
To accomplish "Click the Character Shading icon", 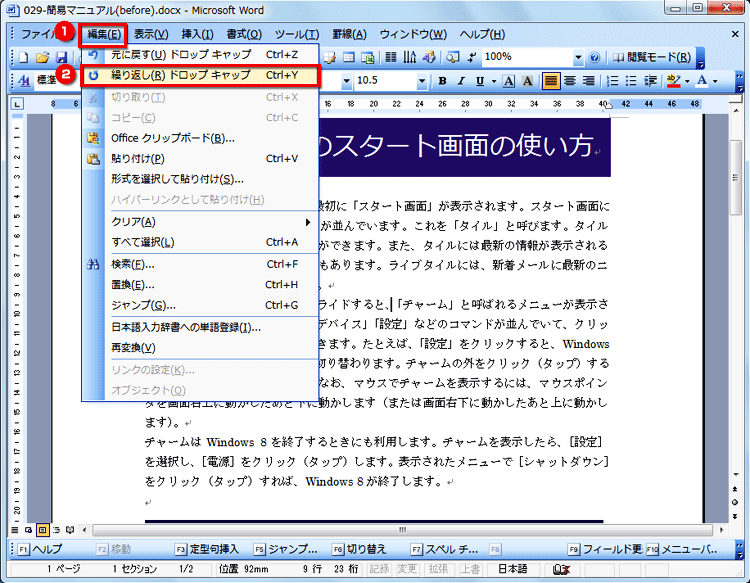I will (528, 81).
